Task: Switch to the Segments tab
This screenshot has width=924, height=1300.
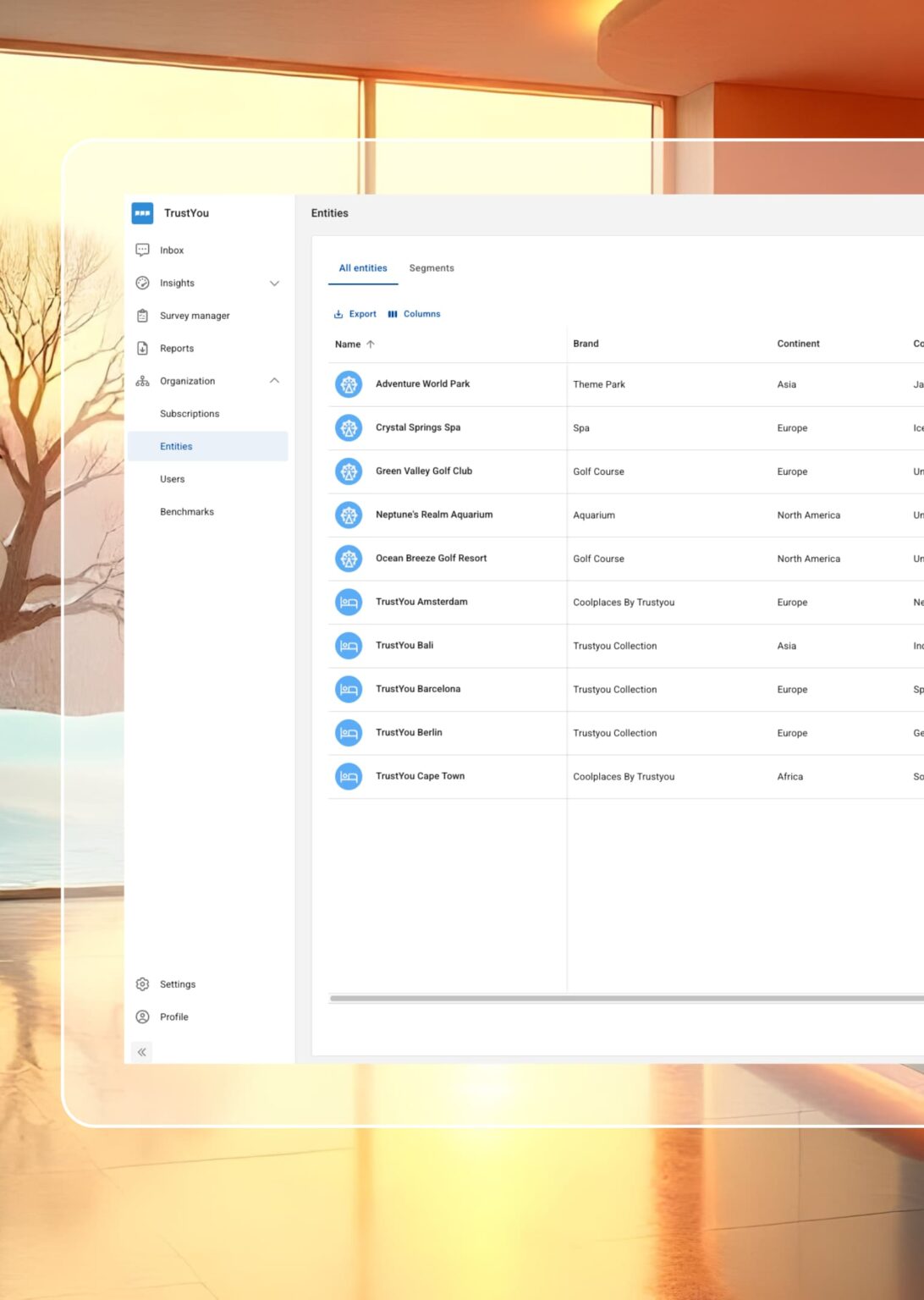Action: click(432, 268)
